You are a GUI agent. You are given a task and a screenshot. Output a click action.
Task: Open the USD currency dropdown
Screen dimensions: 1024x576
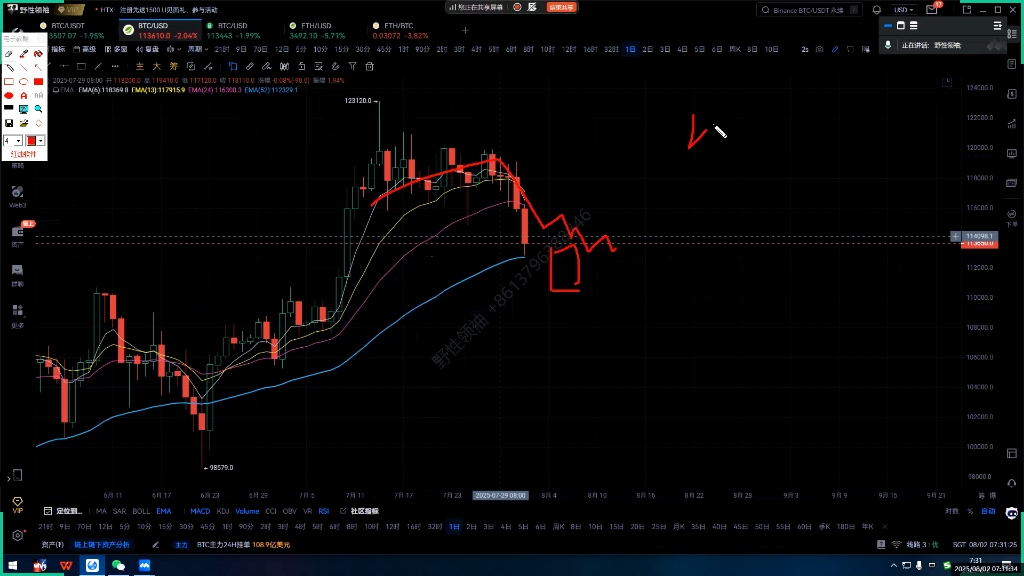904,10
